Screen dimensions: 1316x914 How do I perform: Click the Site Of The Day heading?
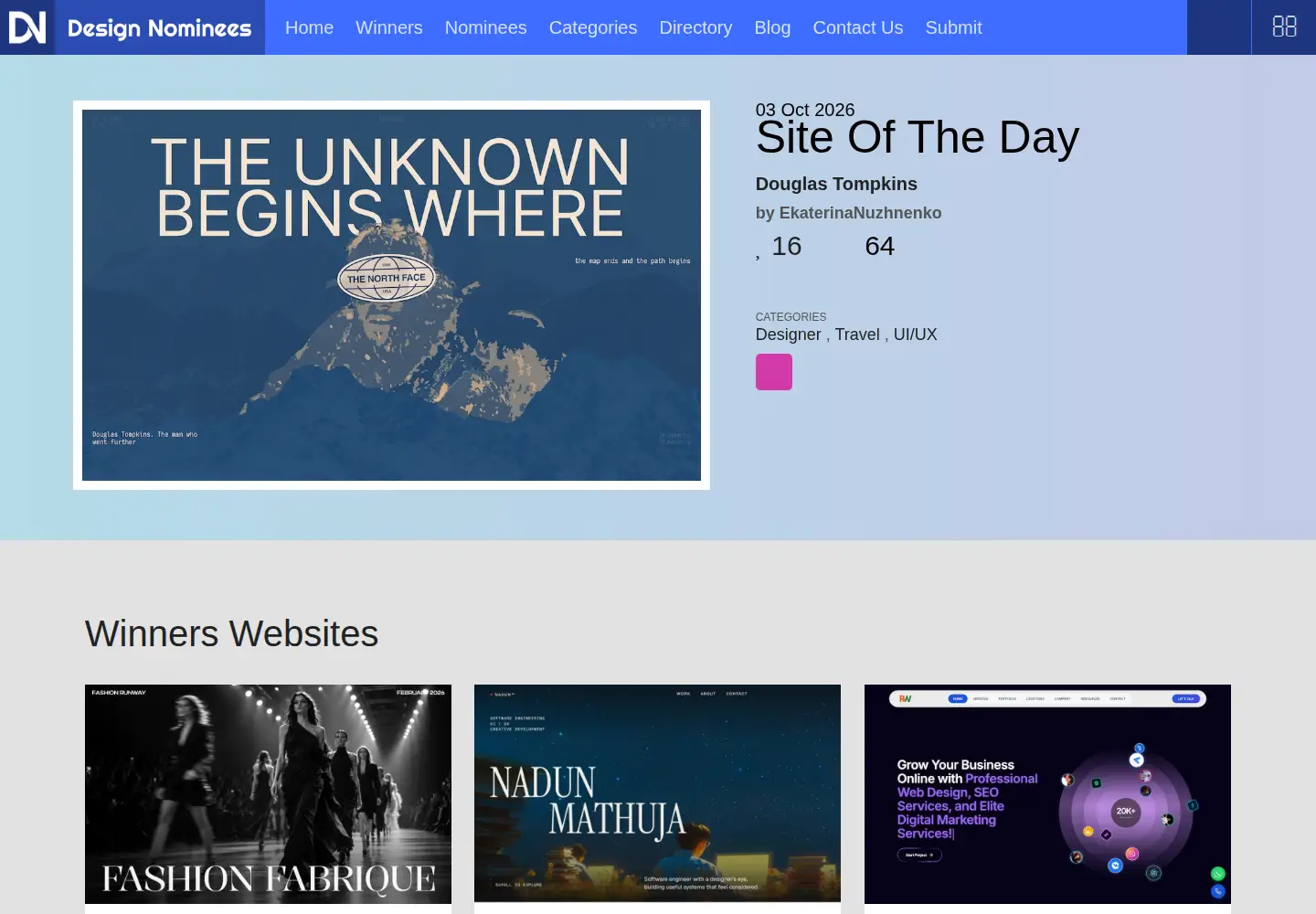point(918,137)
